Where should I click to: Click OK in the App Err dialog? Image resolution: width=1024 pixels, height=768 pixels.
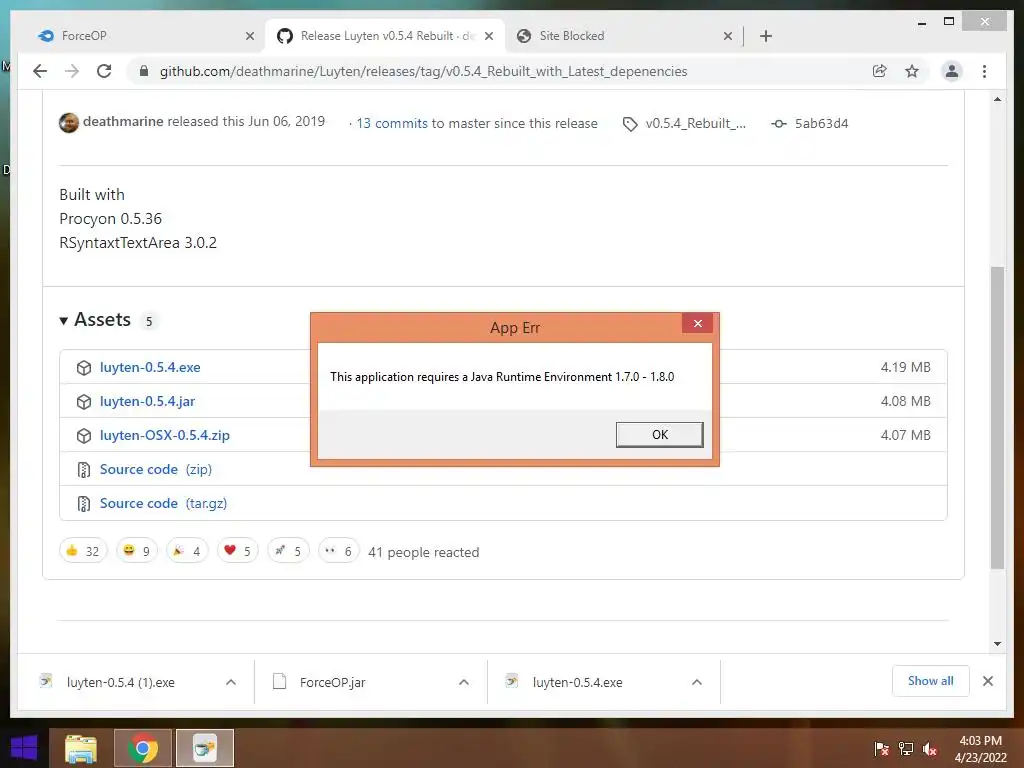660,434
